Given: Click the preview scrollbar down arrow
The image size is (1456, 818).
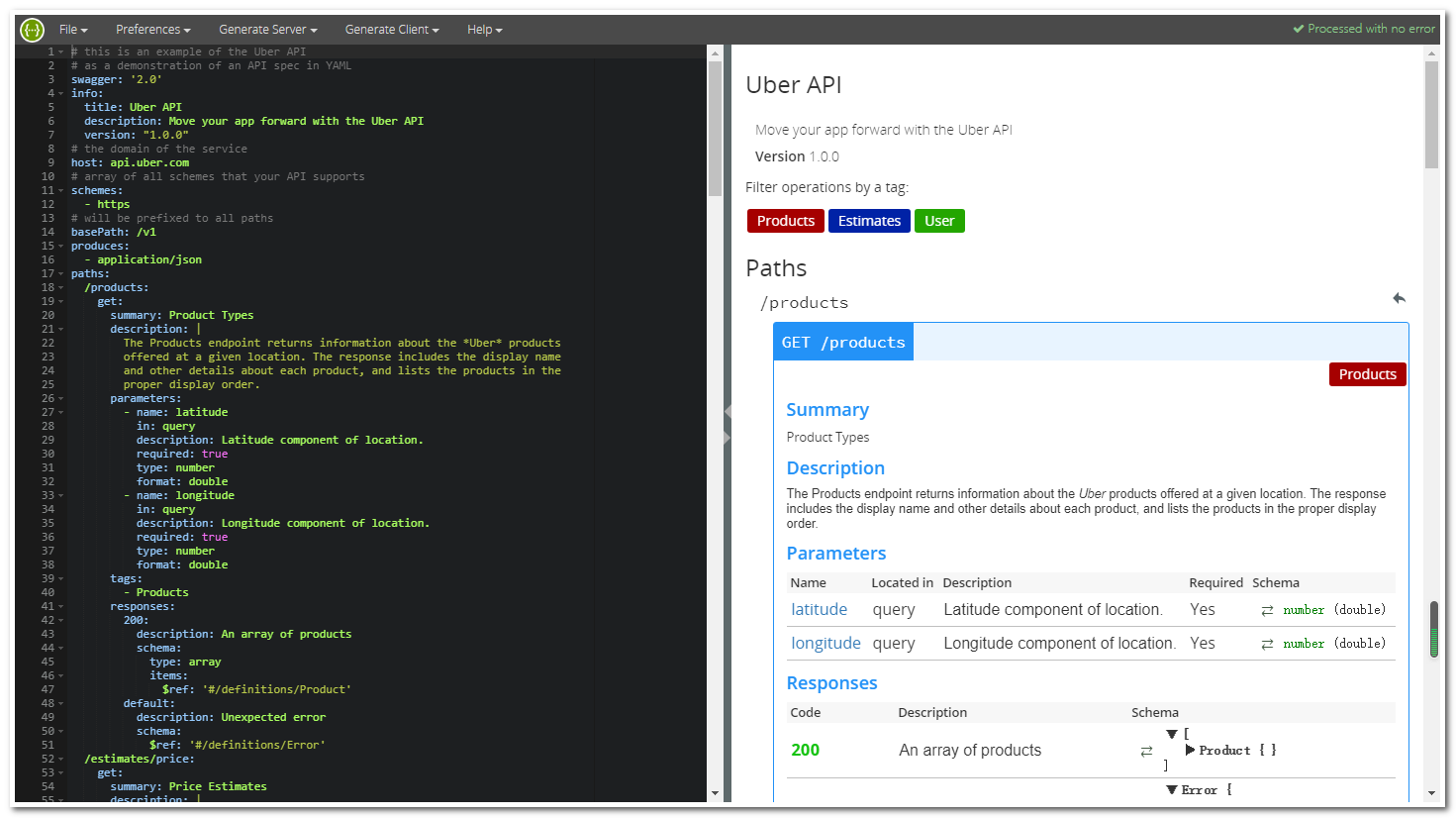Looking at the screenshot, I should tap(1431, 793).
